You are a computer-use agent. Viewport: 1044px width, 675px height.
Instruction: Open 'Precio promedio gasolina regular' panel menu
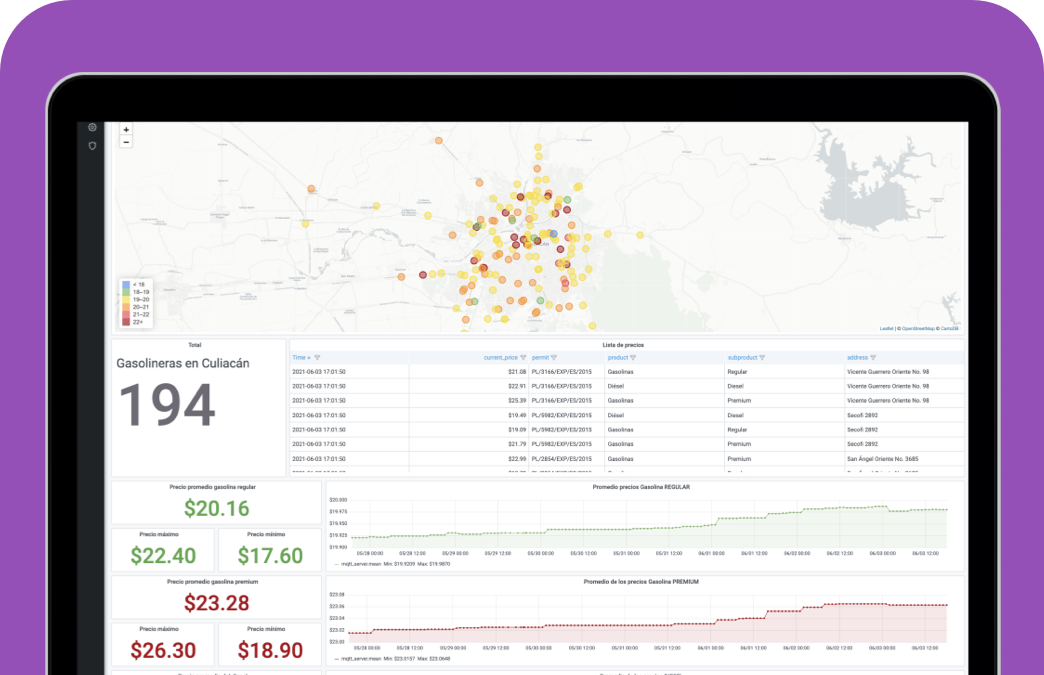pyautogui.click(x=212, y=487)
